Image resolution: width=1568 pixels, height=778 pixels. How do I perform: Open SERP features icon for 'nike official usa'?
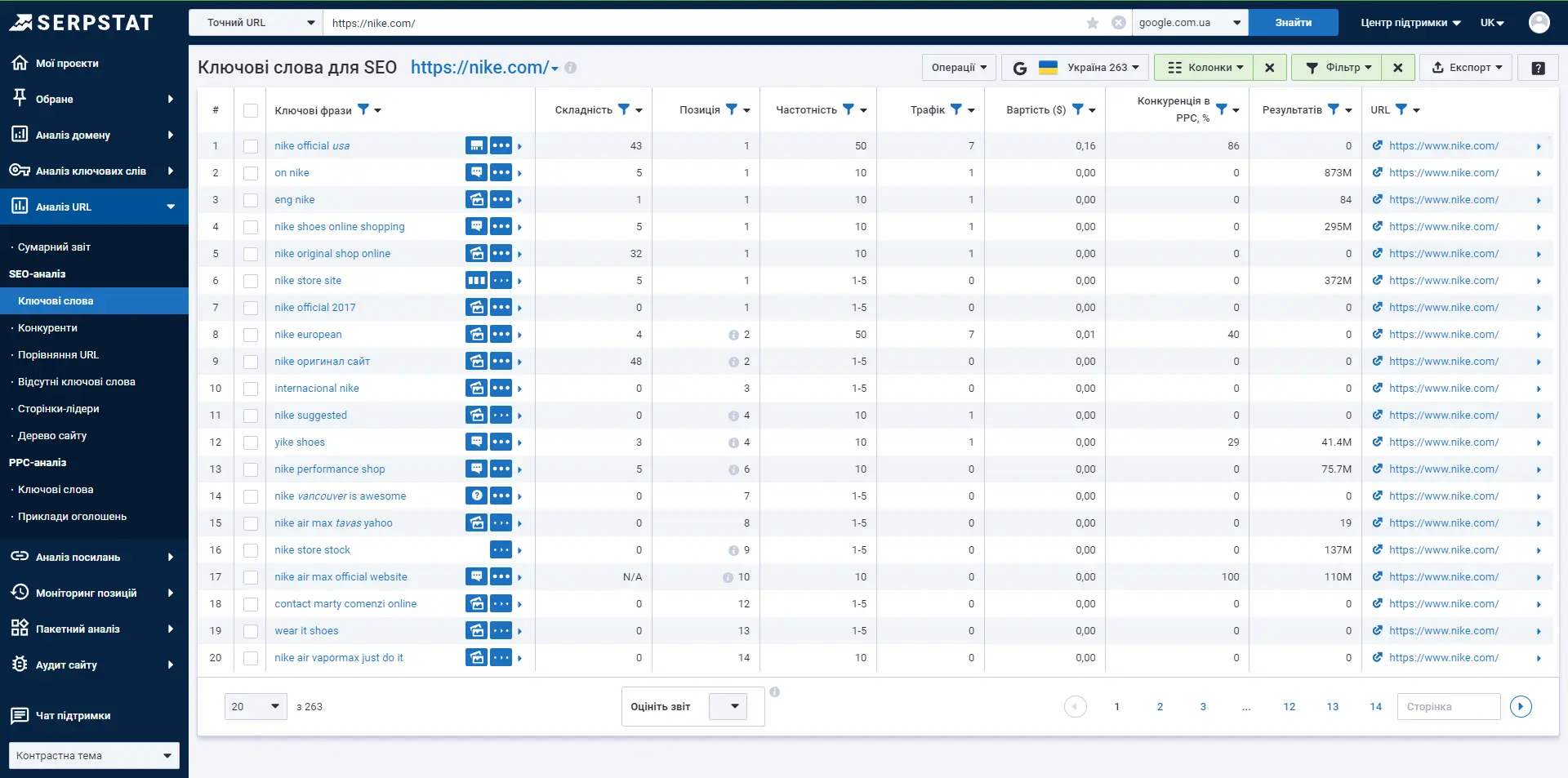476,145
